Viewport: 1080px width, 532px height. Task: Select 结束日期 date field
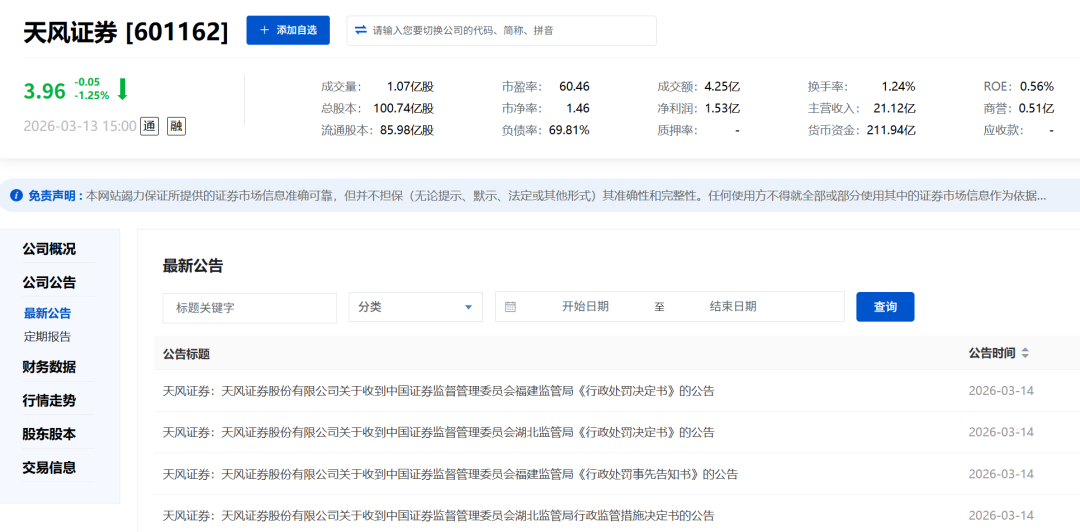(x=733, y=307)
